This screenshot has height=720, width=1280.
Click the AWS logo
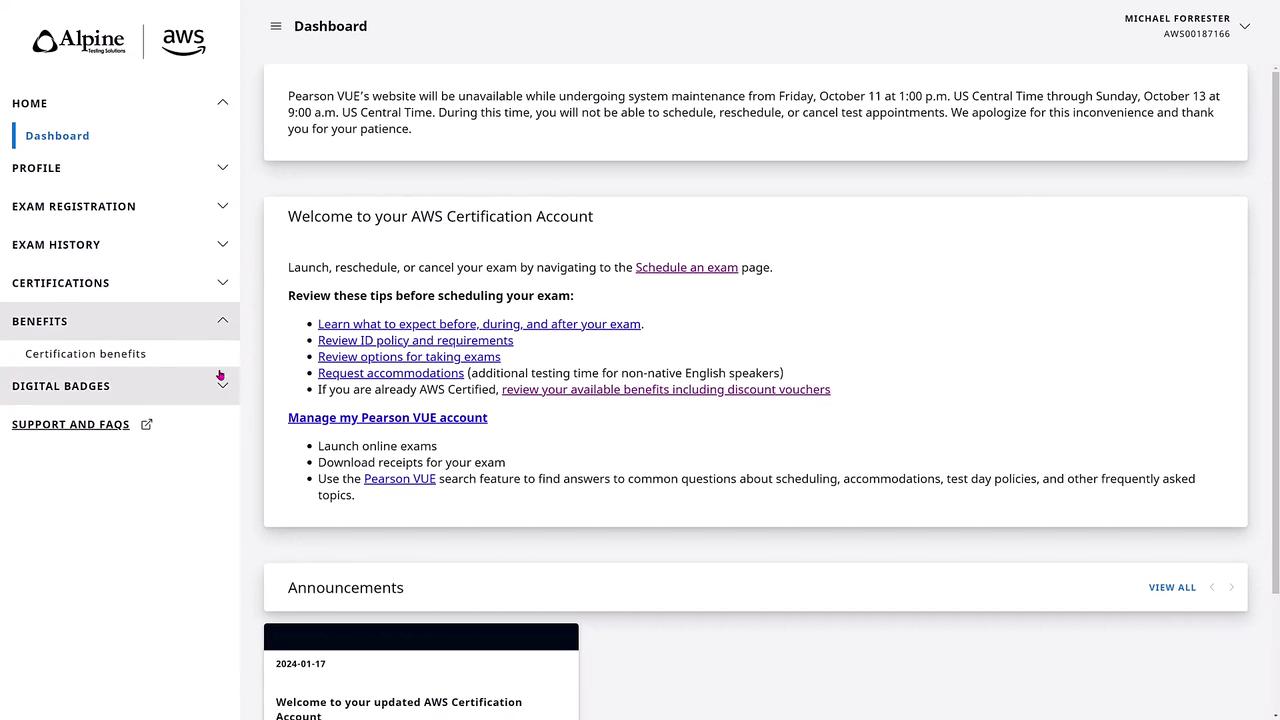tap(184, 42)
